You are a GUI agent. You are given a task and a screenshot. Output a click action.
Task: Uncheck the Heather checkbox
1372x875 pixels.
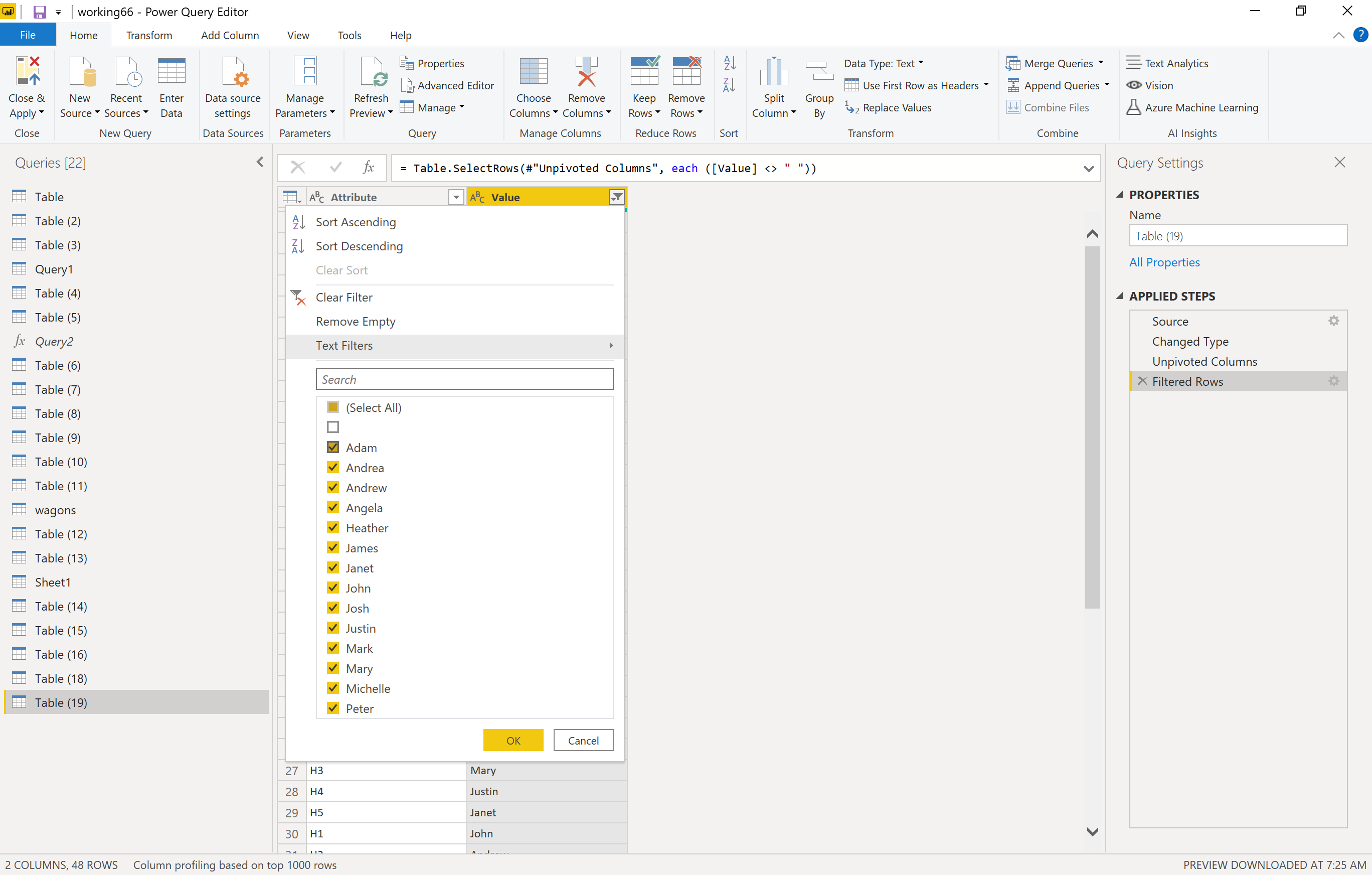pos(333,527)
